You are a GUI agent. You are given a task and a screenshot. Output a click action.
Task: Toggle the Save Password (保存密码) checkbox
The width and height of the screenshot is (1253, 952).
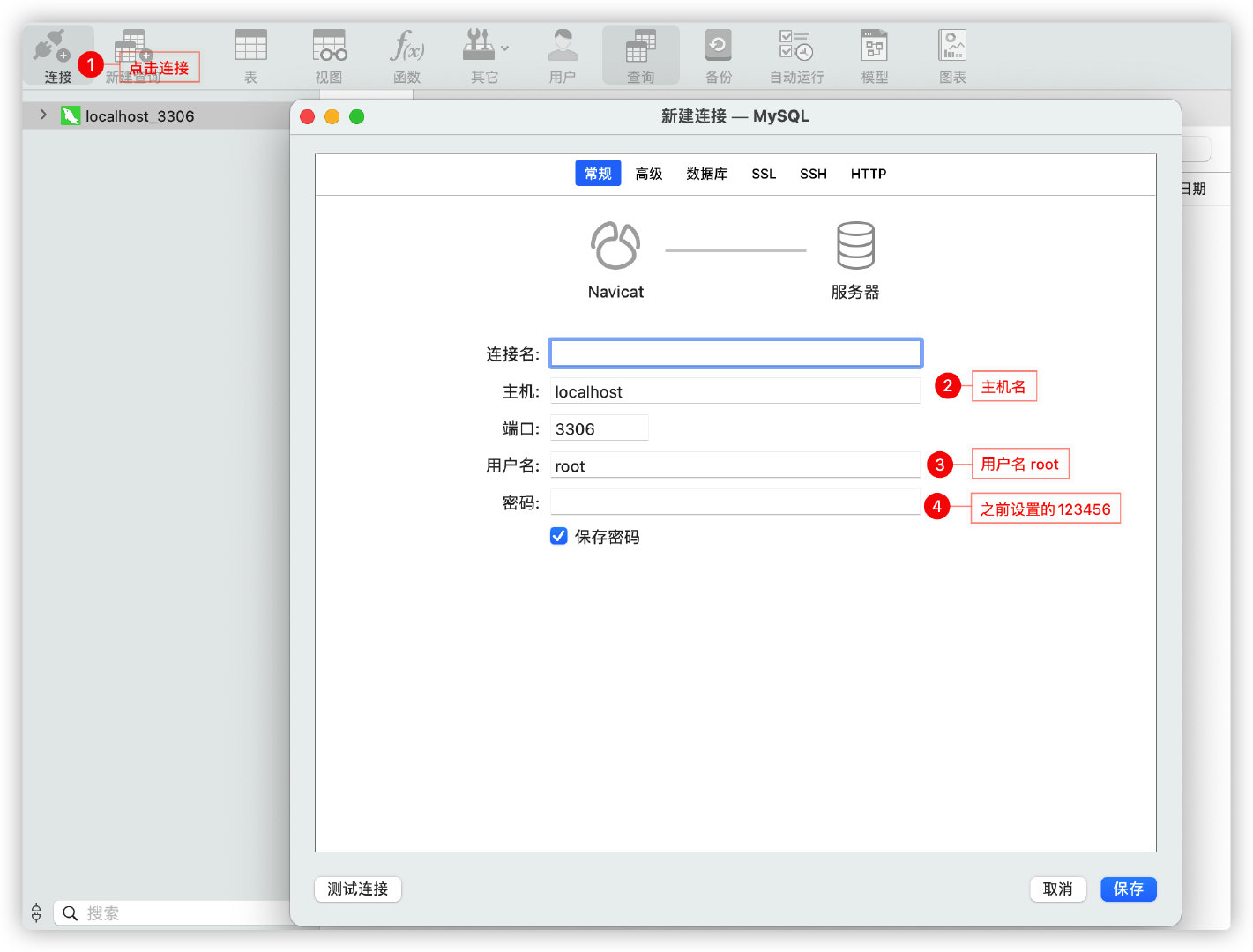pyautogui.click(x=559, y=536)
